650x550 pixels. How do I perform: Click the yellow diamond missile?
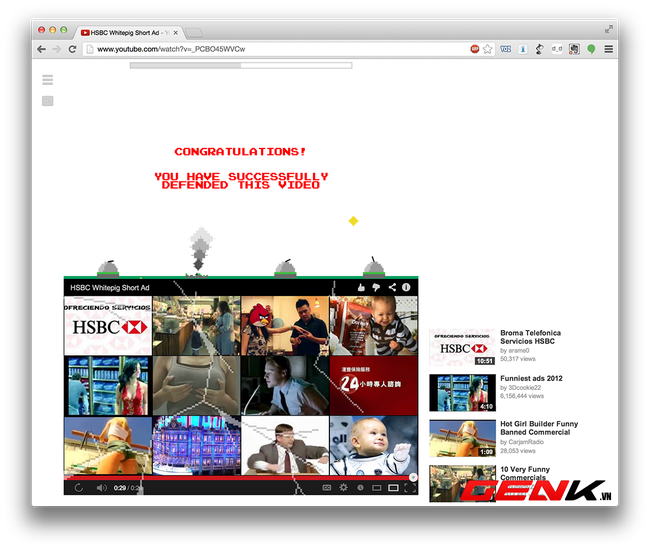pyautogui.click(x=353, y=221)
